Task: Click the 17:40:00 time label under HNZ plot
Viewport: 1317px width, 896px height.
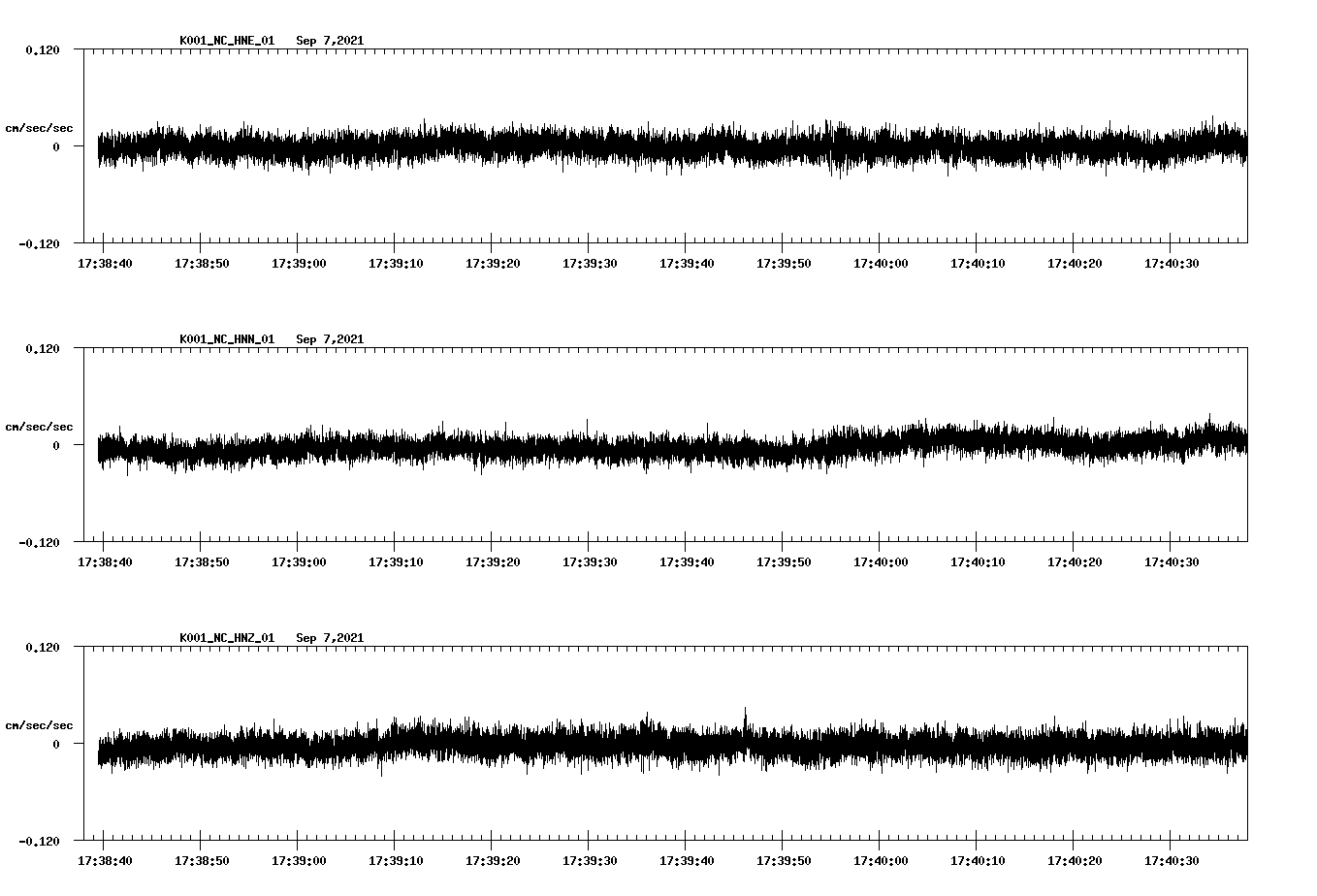Action: pyautogui.click(x=881, y=861)
